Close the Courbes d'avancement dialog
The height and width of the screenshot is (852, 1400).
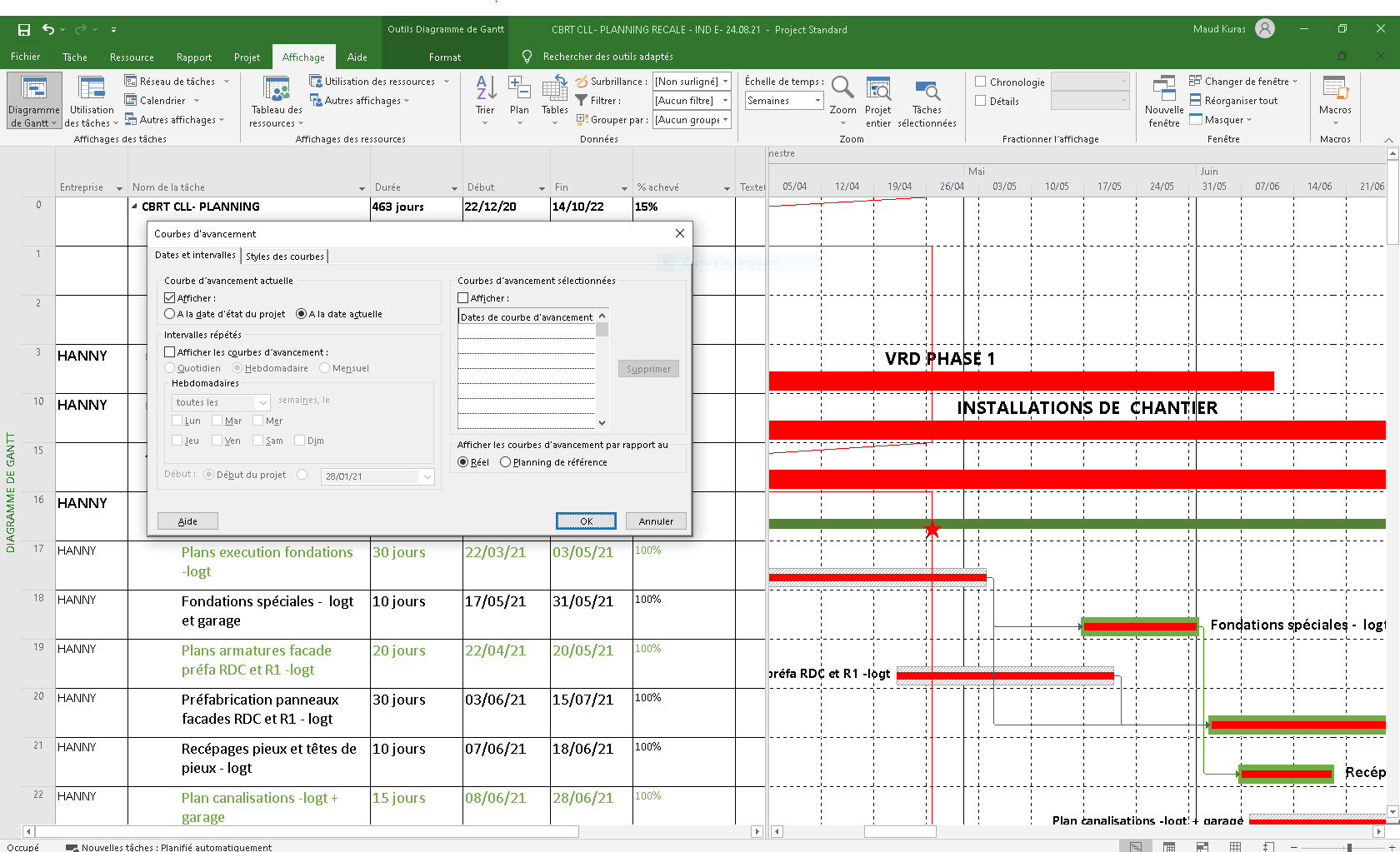click(x=680, y=234)
